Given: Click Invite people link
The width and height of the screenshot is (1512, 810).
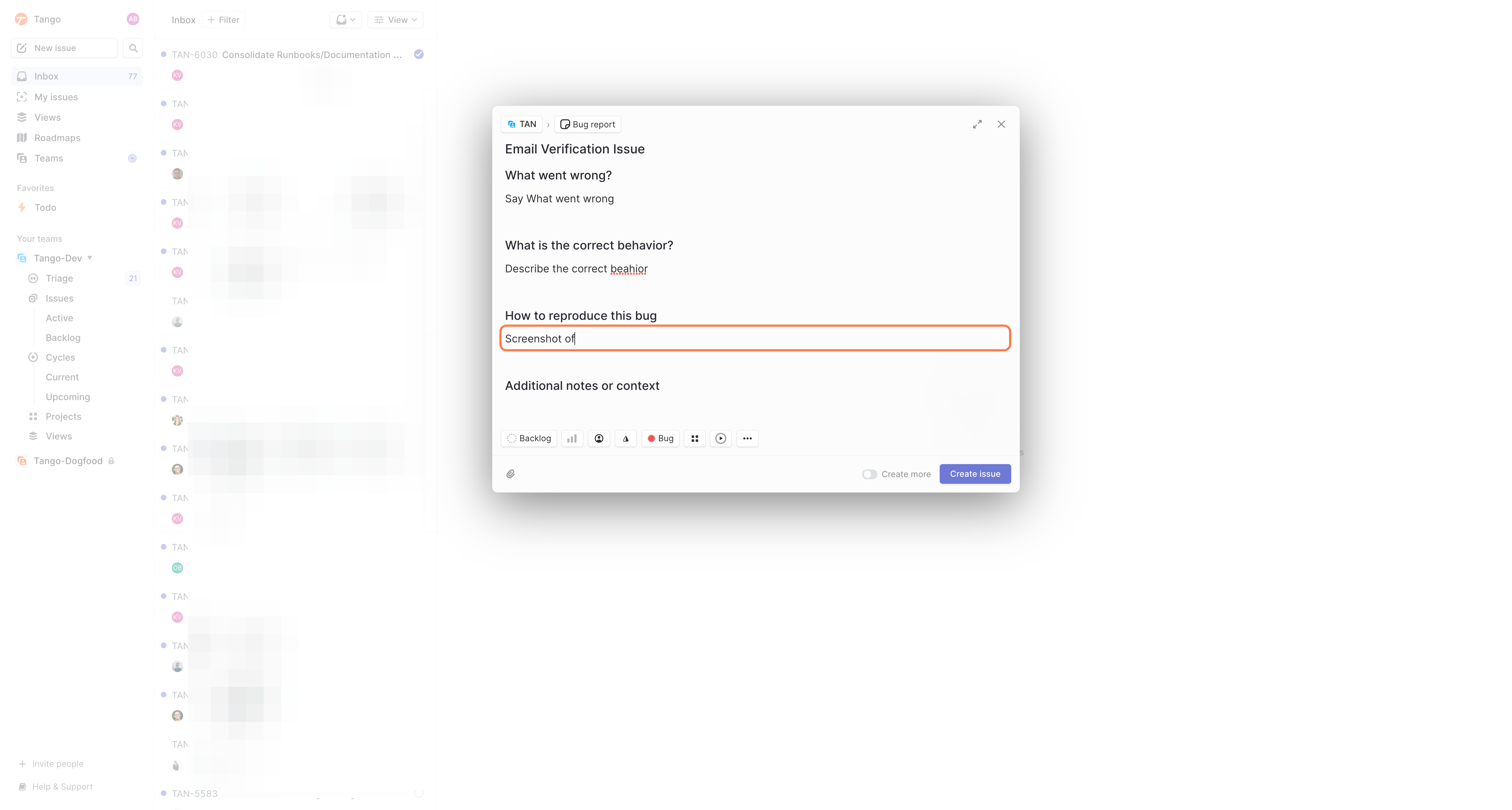Looking at the screenshot, I should pyautogui.click(x=51, y=764).
